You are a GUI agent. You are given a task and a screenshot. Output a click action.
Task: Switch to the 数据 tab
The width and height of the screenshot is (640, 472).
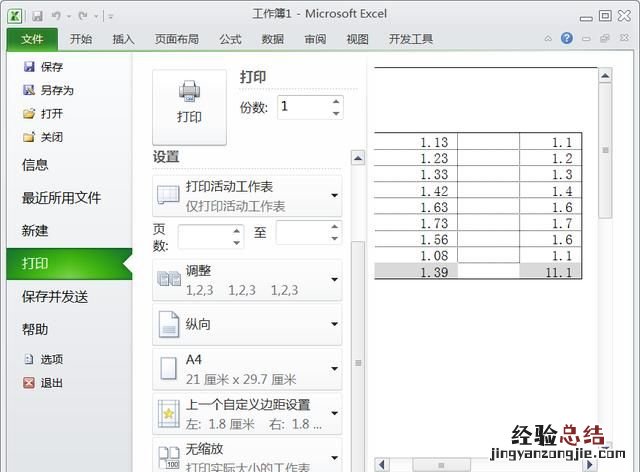coord(273,39)
